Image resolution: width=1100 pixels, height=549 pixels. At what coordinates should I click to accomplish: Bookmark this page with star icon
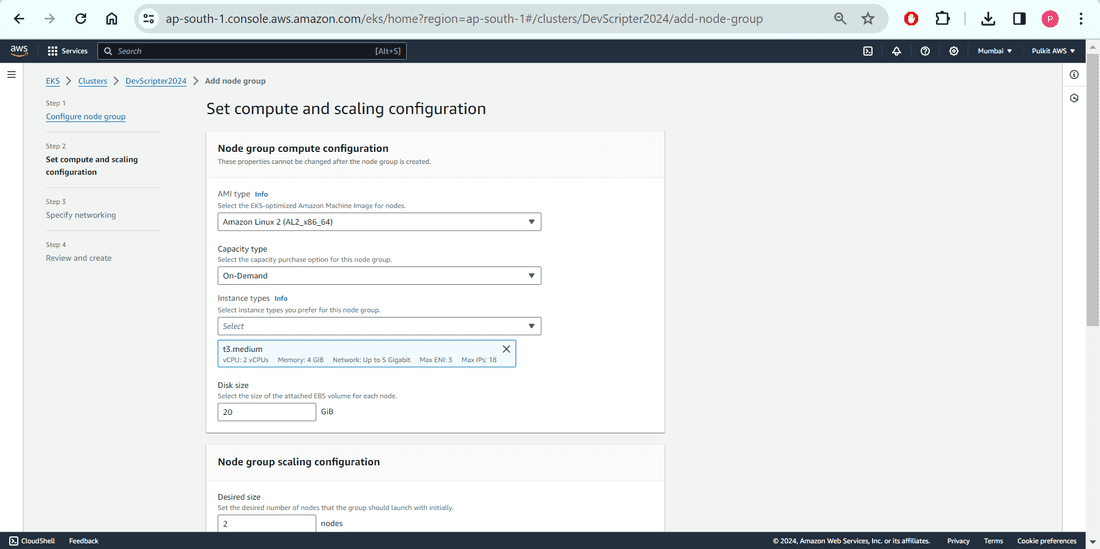(x=868, y=18)
